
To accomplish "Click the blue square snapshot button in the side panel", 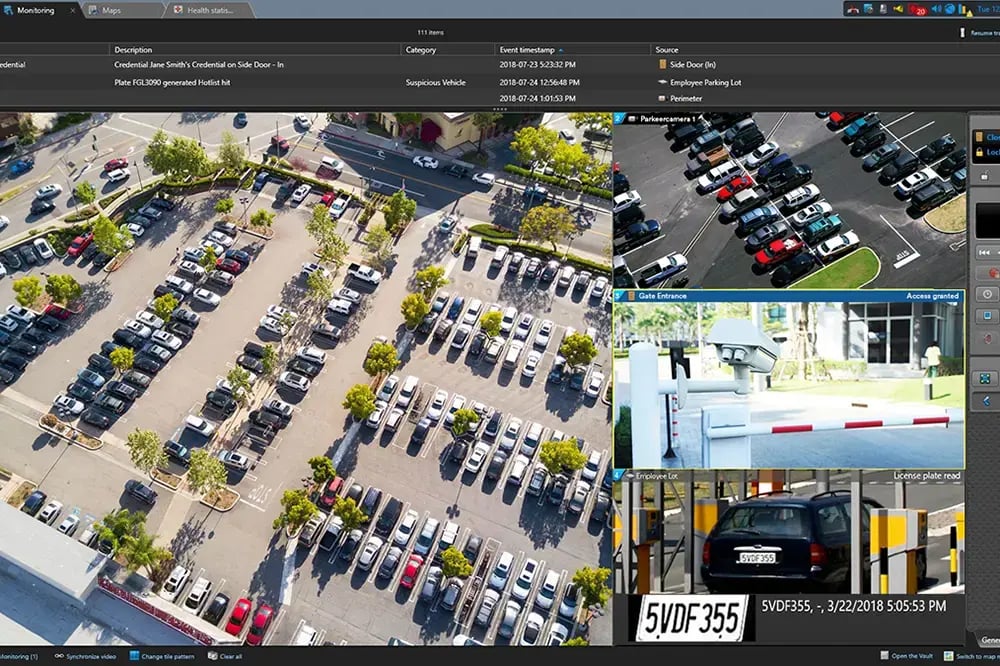I will tap(987, 316).
